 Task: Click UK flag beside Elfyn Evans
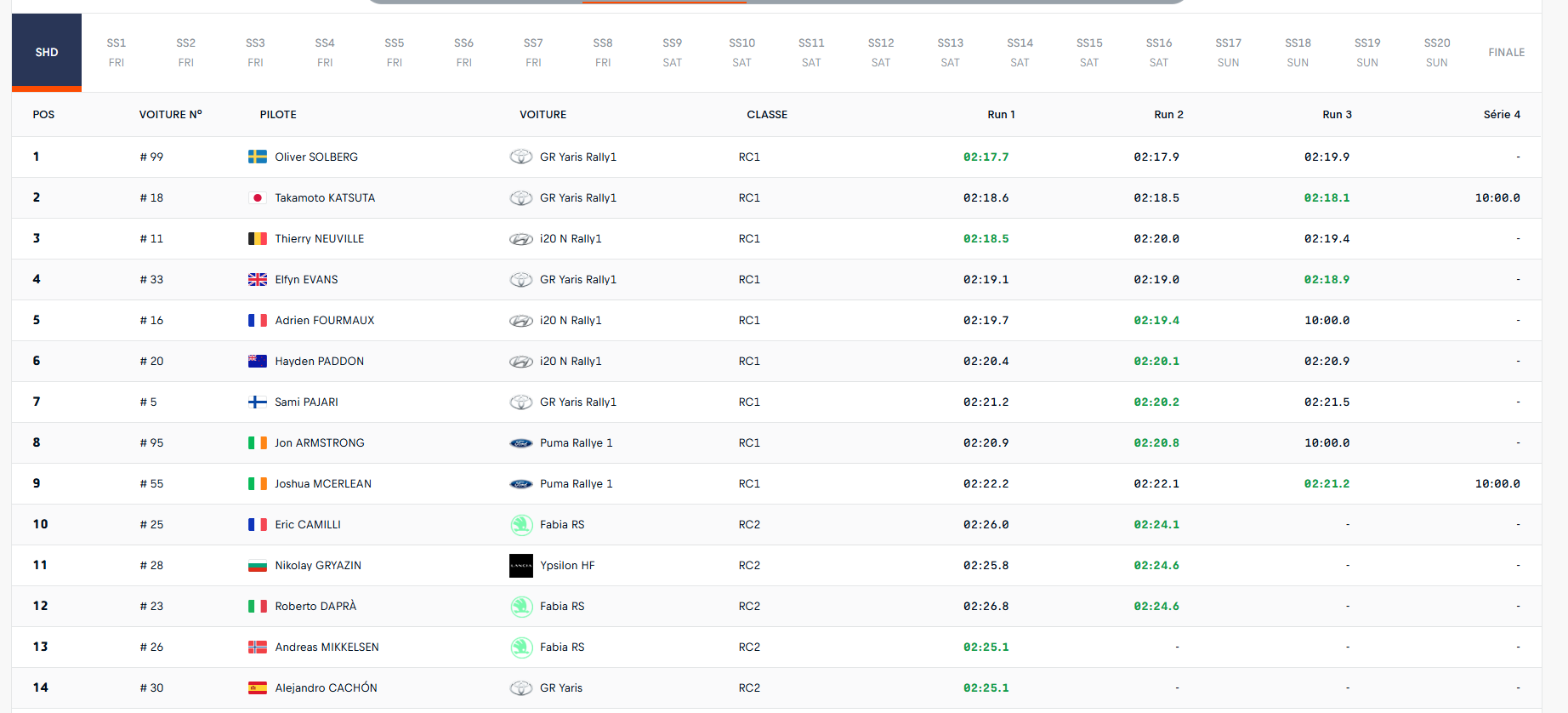257,279
